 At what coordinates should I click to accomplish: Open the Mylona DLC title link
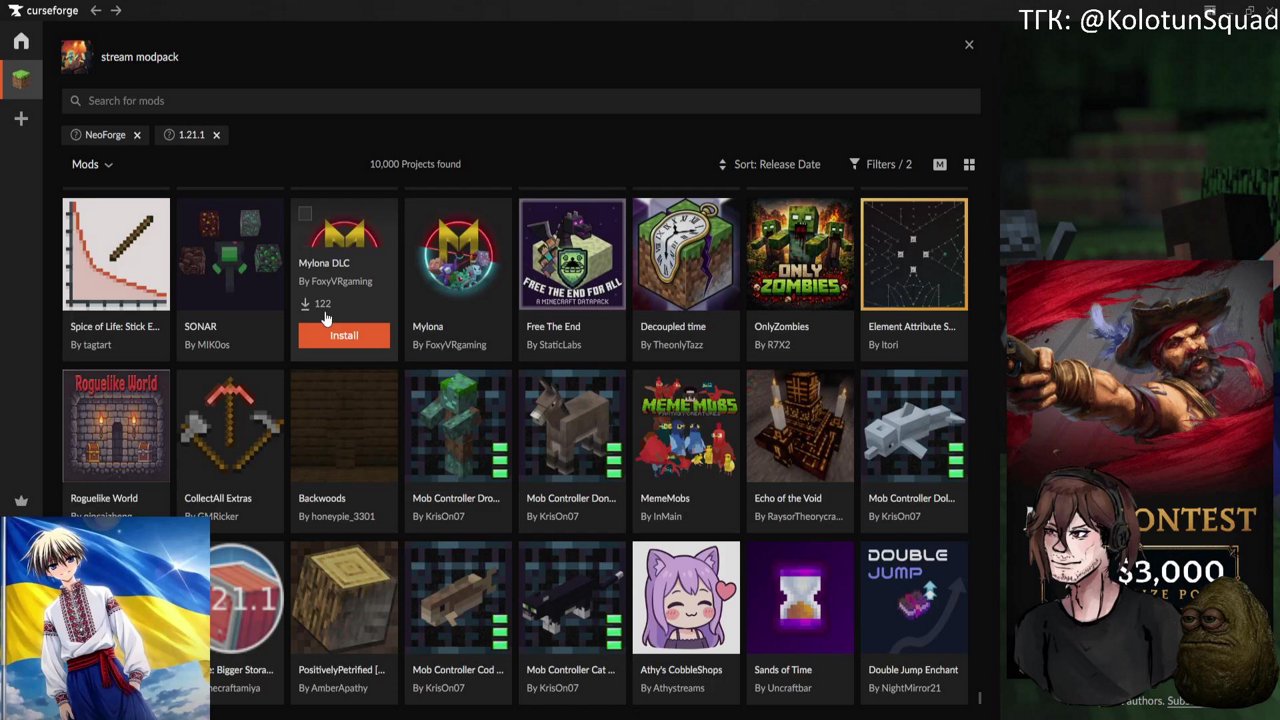tap(324, 263)
